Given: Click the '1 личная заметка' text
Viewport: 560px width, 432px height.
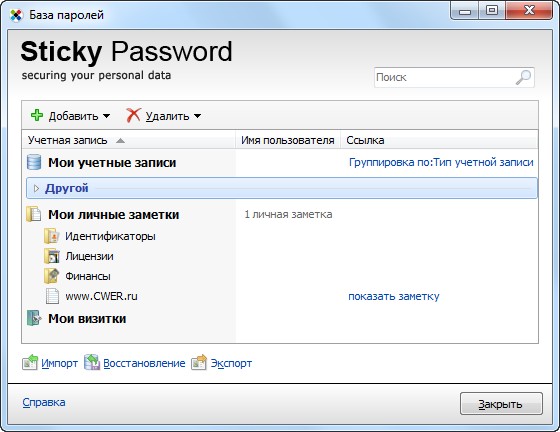Looking at the screenshot, I should pyautogui.click(x=288, y=214).
